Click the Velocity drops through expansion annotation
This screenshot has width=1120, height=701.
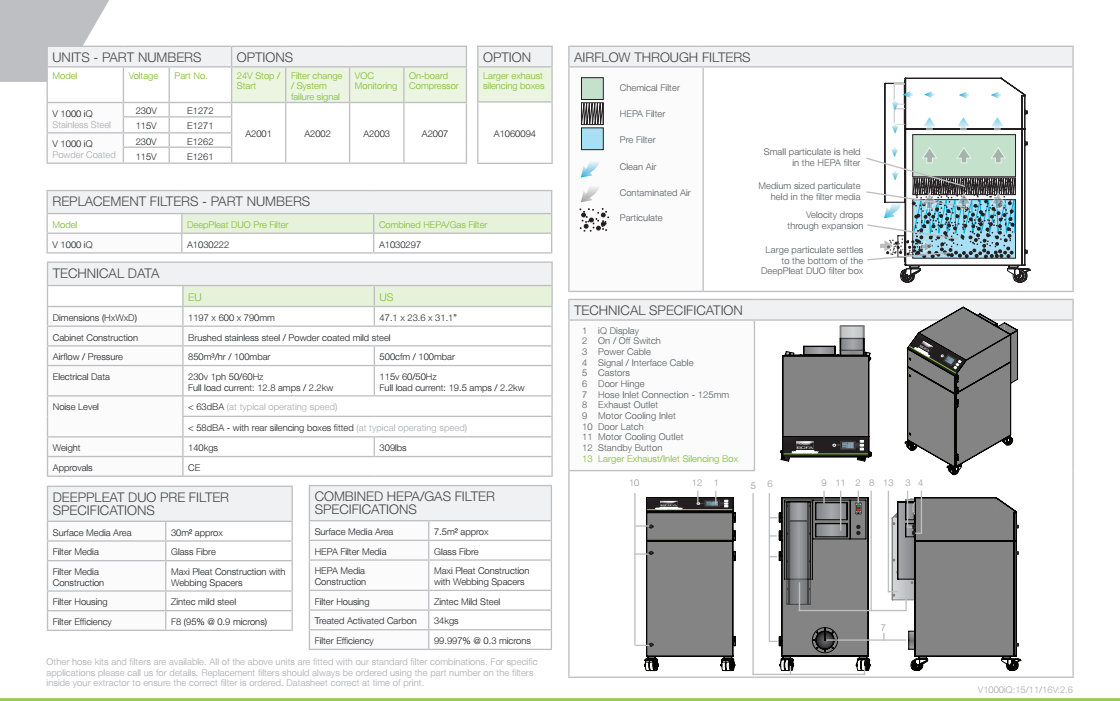point(825,220)
